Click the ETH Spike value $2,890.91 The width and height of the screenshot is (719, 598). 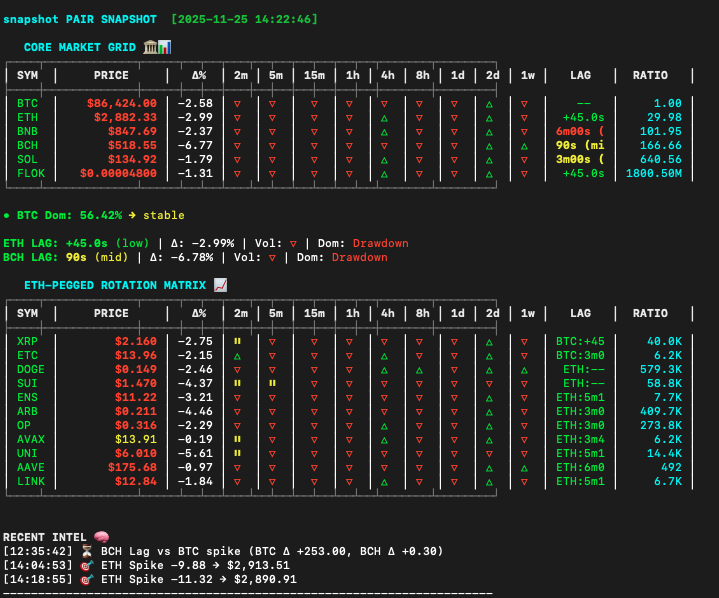265,579
